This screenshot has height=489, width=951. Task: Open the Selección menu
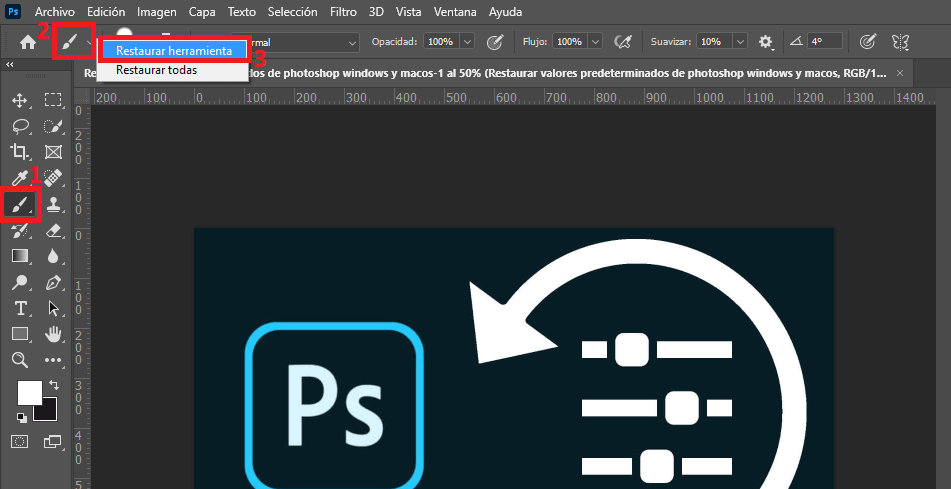tap(292, 12)
